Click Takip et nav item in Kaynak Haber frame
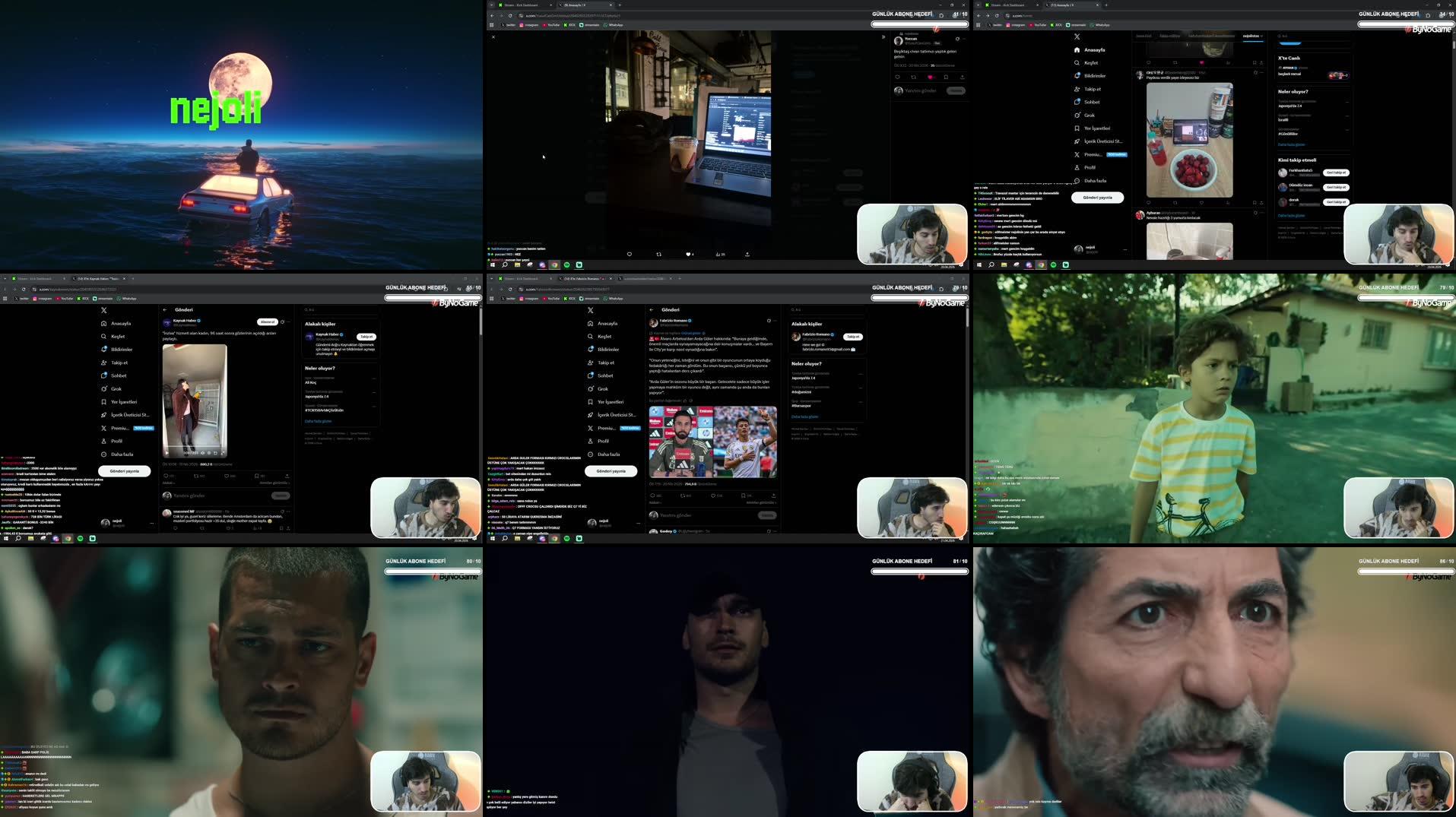 [x=115, y=363]
